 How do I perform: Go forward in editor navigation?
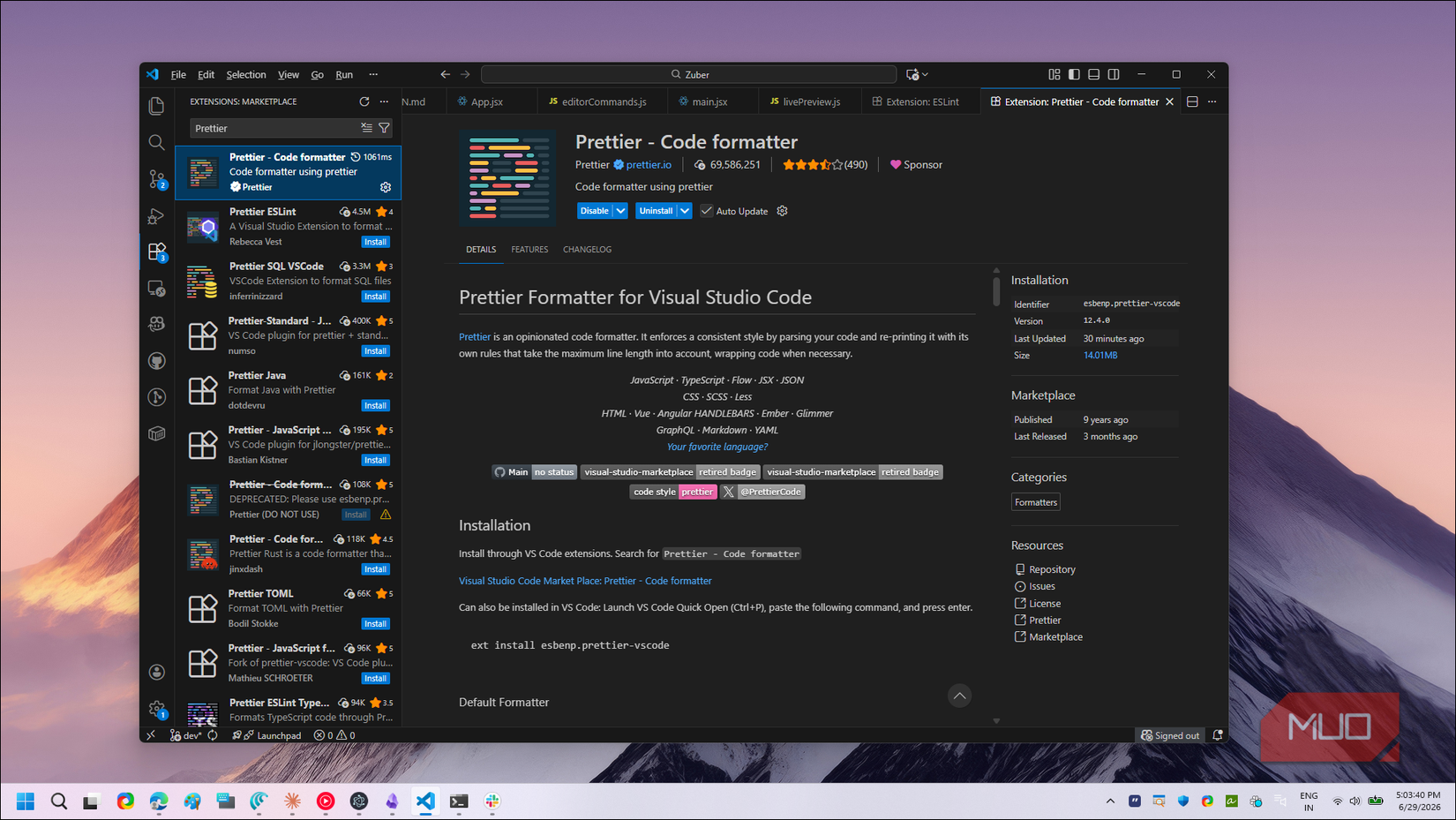[466, 74]
